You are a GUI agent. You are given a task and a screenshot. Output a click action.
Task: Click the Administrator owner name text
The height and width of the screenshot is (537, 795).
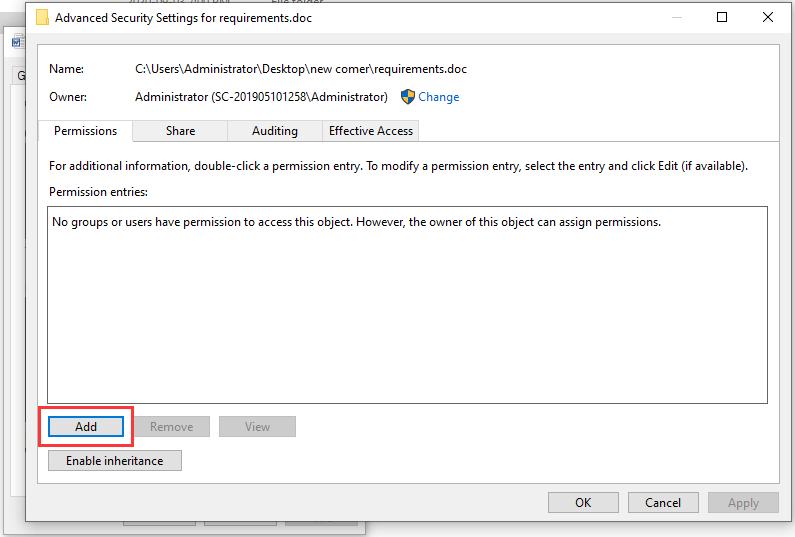pyautogui.click(x=261, y=97)
